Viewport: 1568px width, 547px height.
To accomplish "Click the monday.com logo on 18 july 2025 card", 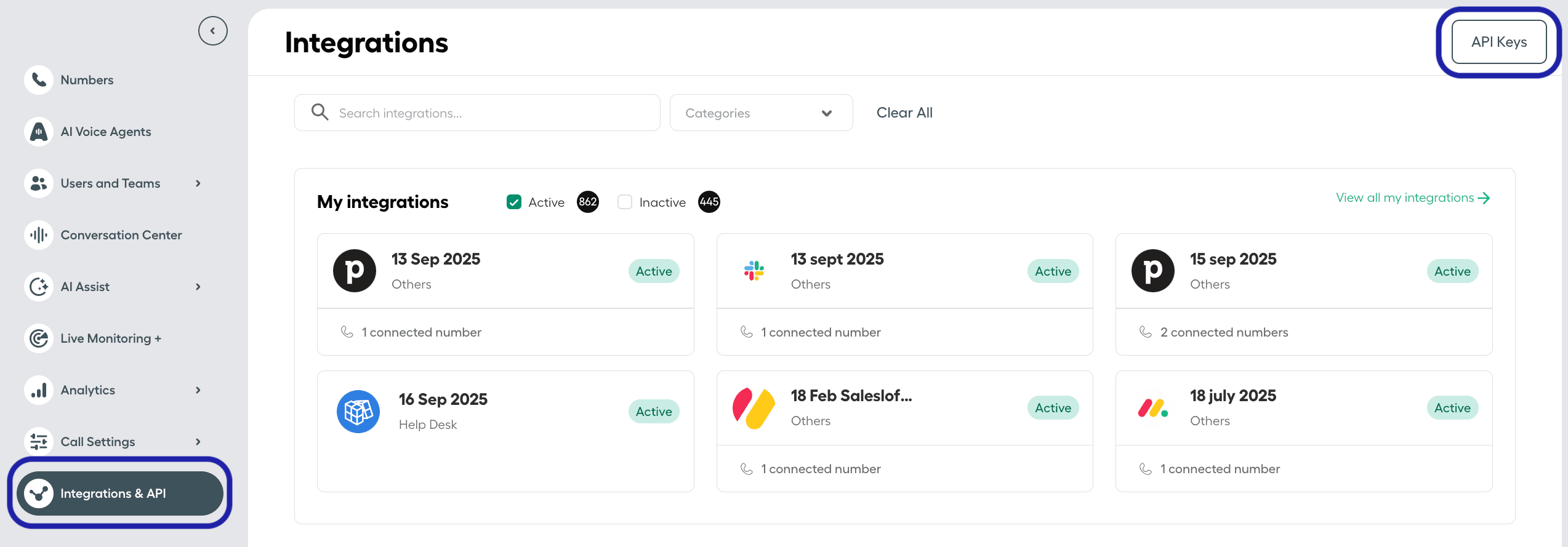I will click(x=1152, y=408).
